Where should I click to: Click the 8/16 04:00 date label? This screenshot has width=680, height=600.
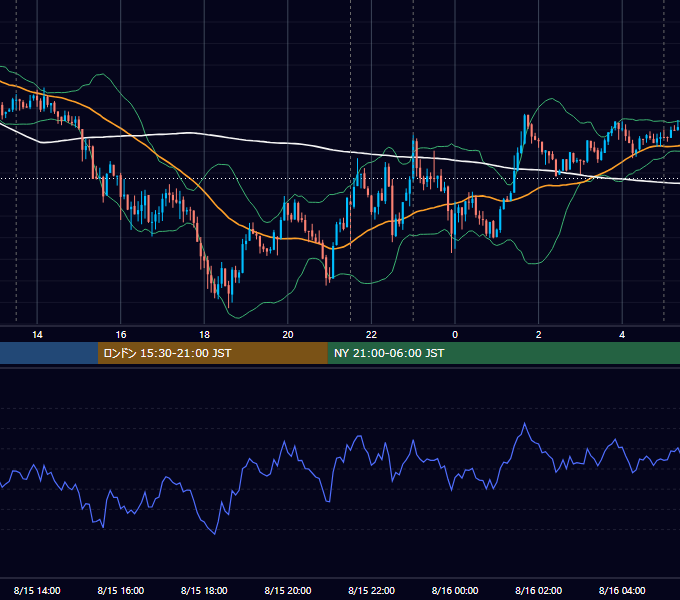[x=622, y=590]
